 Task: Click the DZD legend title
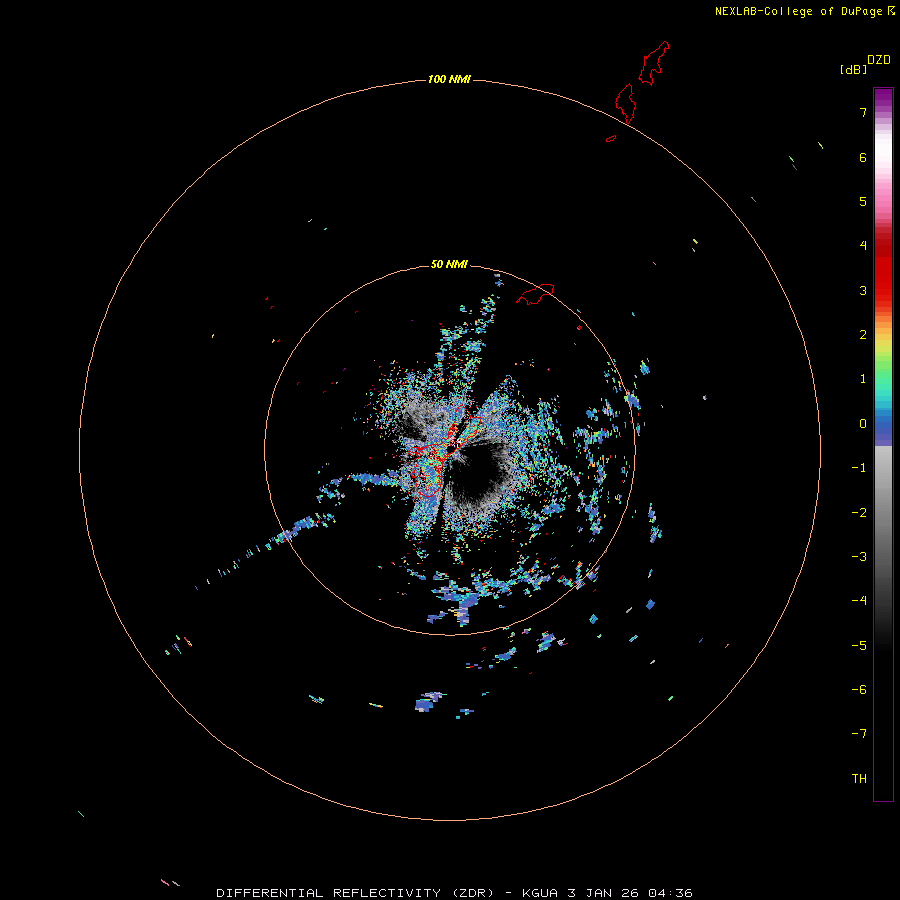click(879, 60)
